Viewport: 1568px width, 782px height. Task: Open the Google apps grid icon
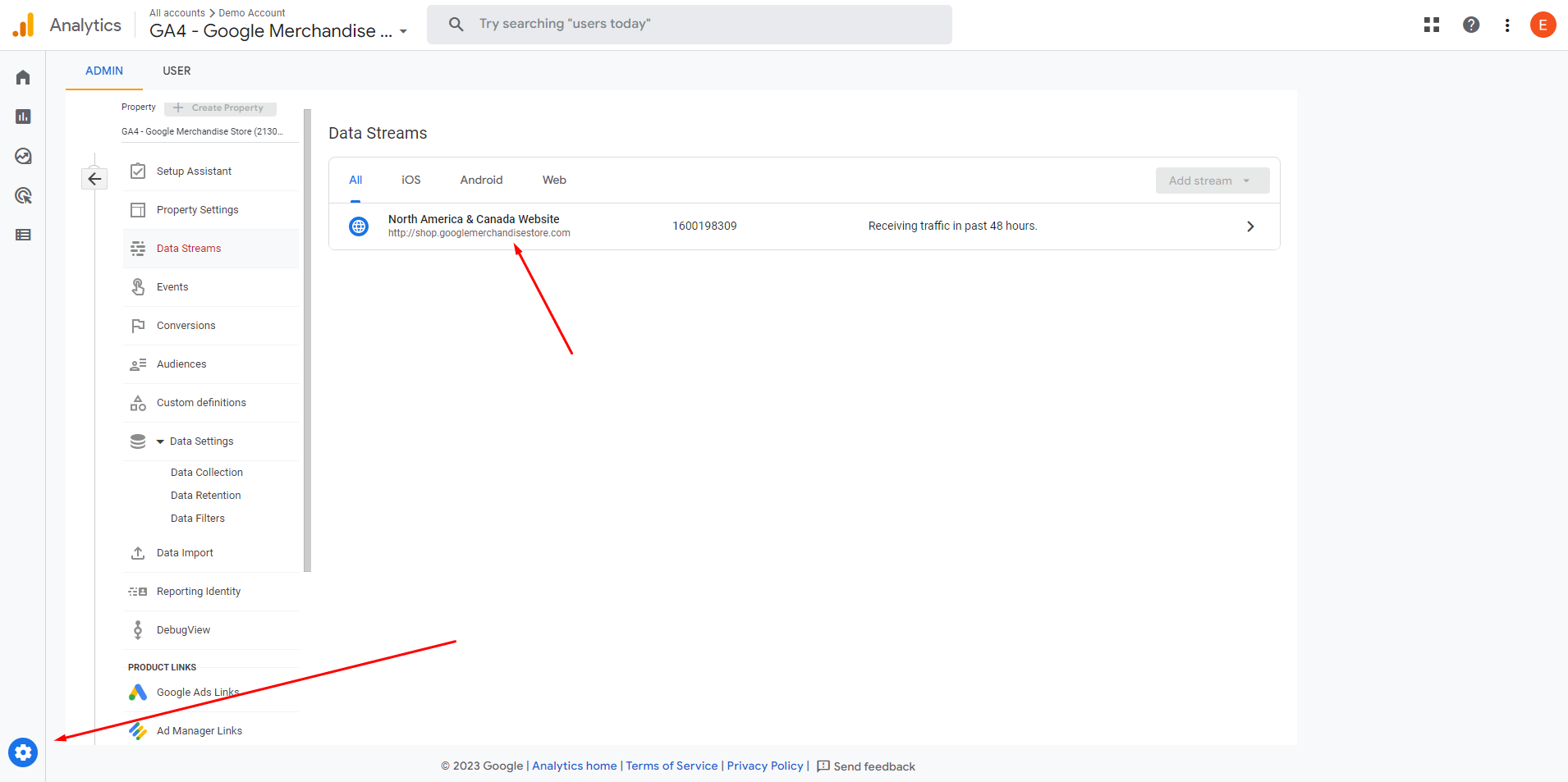tap(1432, 25)
